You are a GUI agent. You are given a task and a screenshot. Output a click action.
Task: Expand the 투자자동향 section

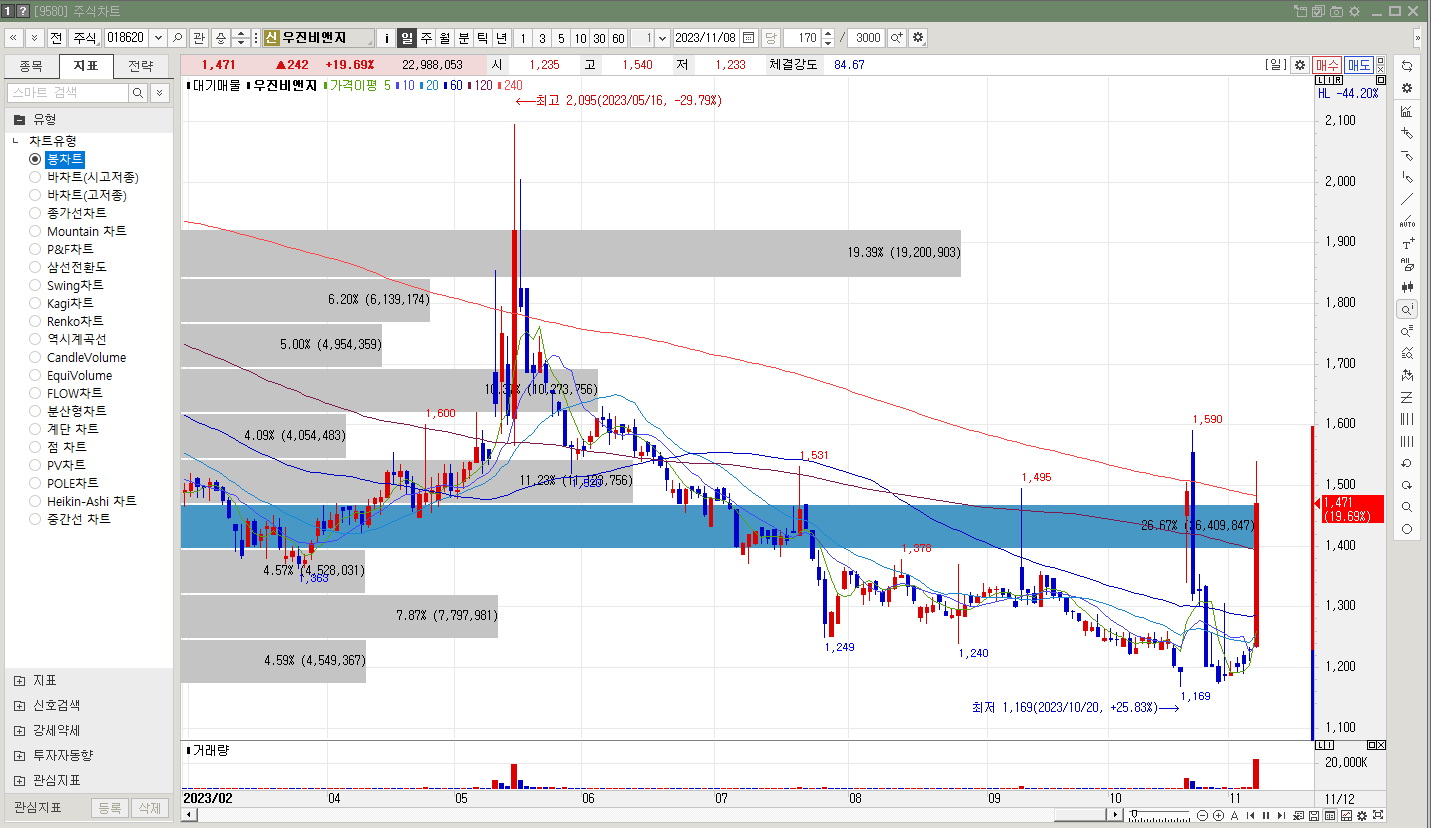19,755
